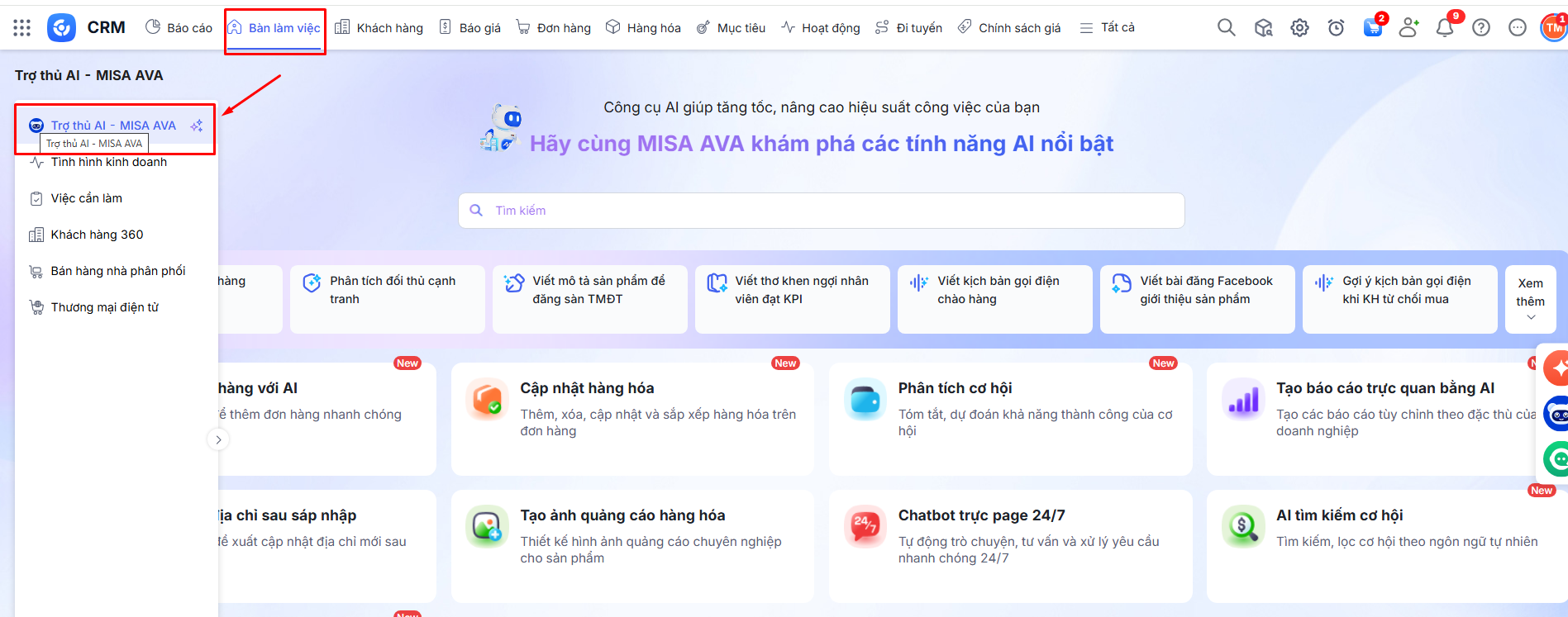Open the notification bell icon
1568x617 pixels.
(1444, 28)
